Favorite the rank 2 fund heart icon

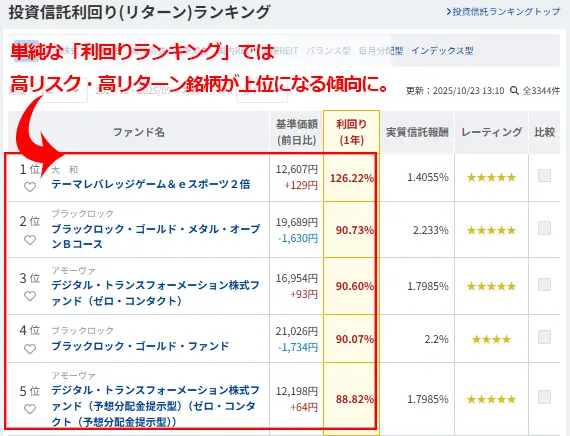pos(30,240)
